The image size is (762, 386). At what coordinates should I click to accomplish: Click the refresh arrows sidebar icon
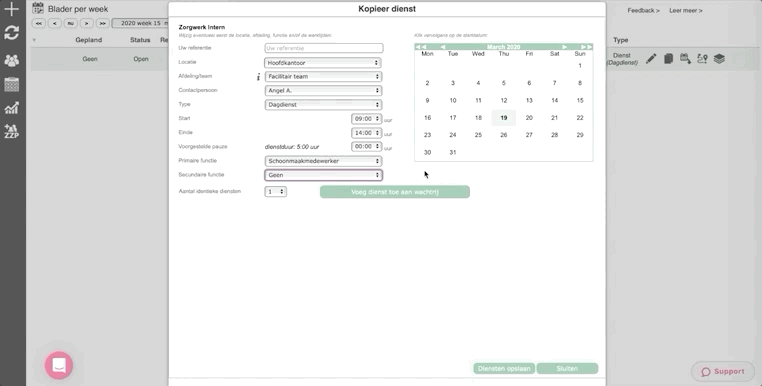(x=11, y=33)
